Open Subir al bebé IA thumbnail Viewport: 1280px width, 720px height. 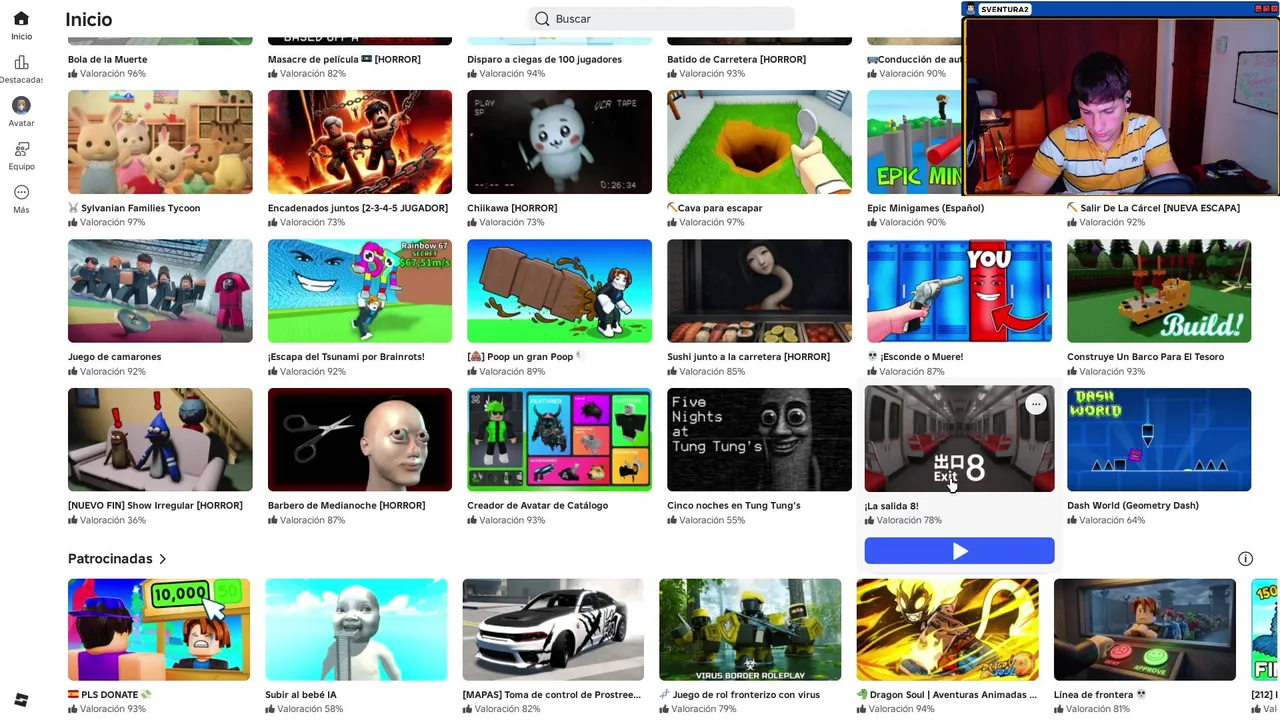(356, 630)
